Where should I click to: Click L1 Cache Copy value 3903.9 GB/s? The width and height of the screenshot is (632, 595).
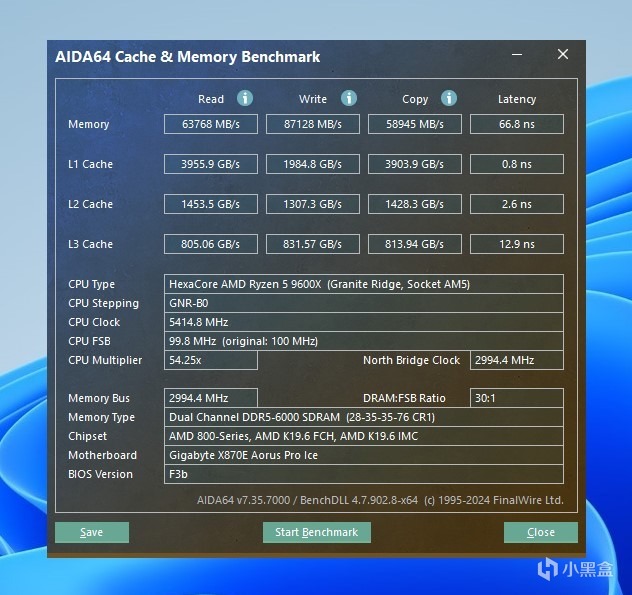pyautogui.click(x=415, y=164)
